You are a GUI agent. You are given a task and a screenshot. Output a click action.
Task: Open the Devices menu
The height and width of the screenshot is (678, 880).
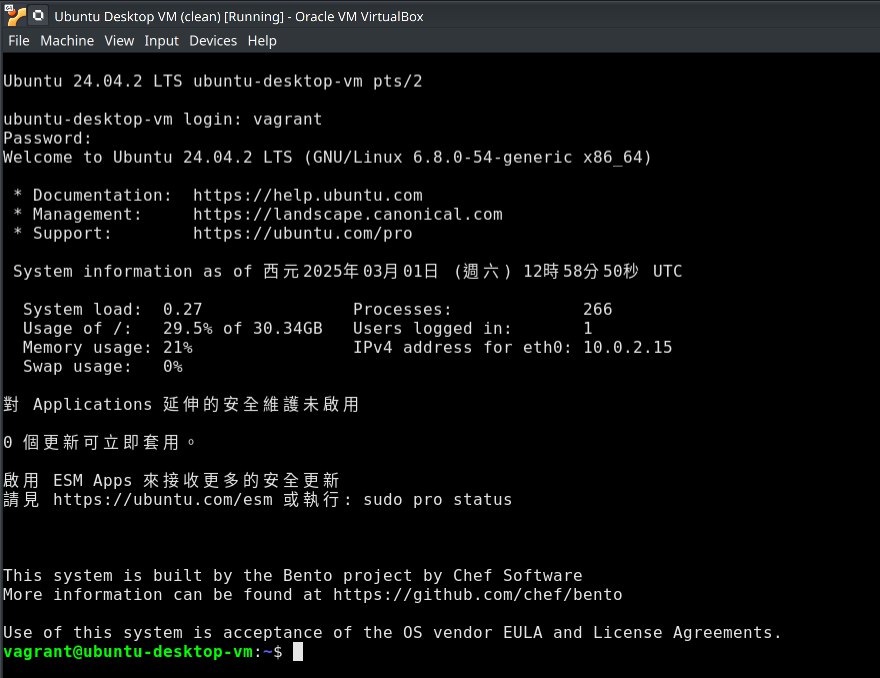pyautogui.click(x=213, y=41)
